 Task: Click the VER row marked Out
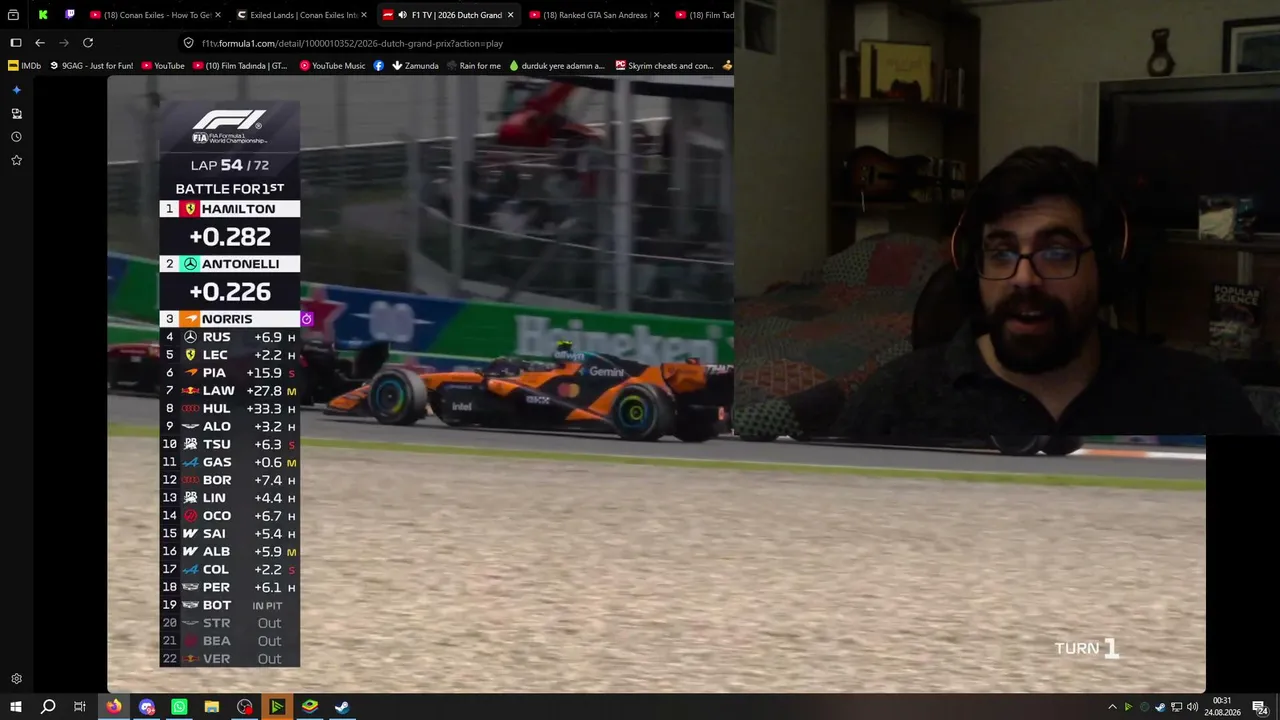tap(230, 659)
